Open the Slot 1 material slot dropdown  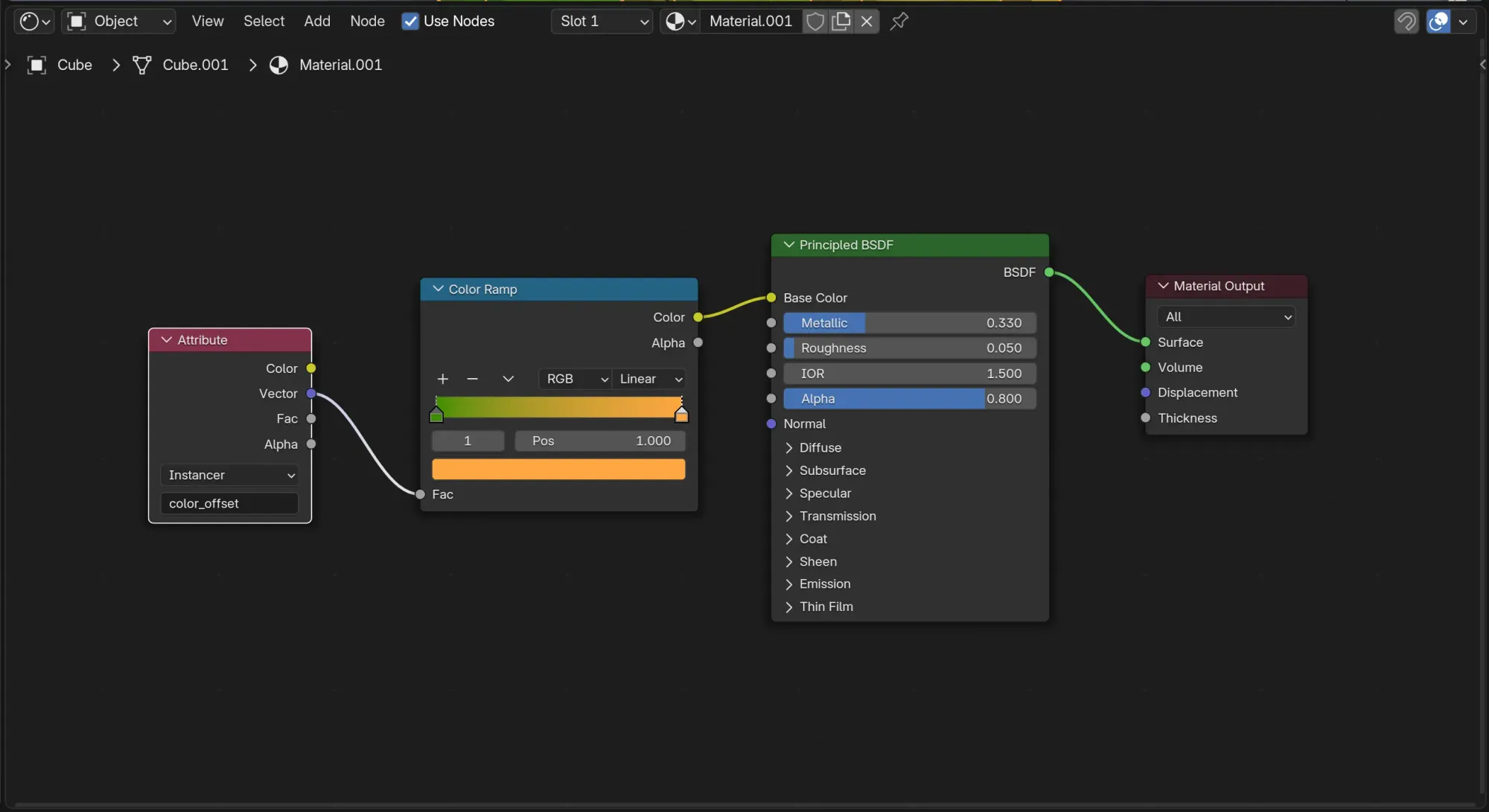click(602, 21)
